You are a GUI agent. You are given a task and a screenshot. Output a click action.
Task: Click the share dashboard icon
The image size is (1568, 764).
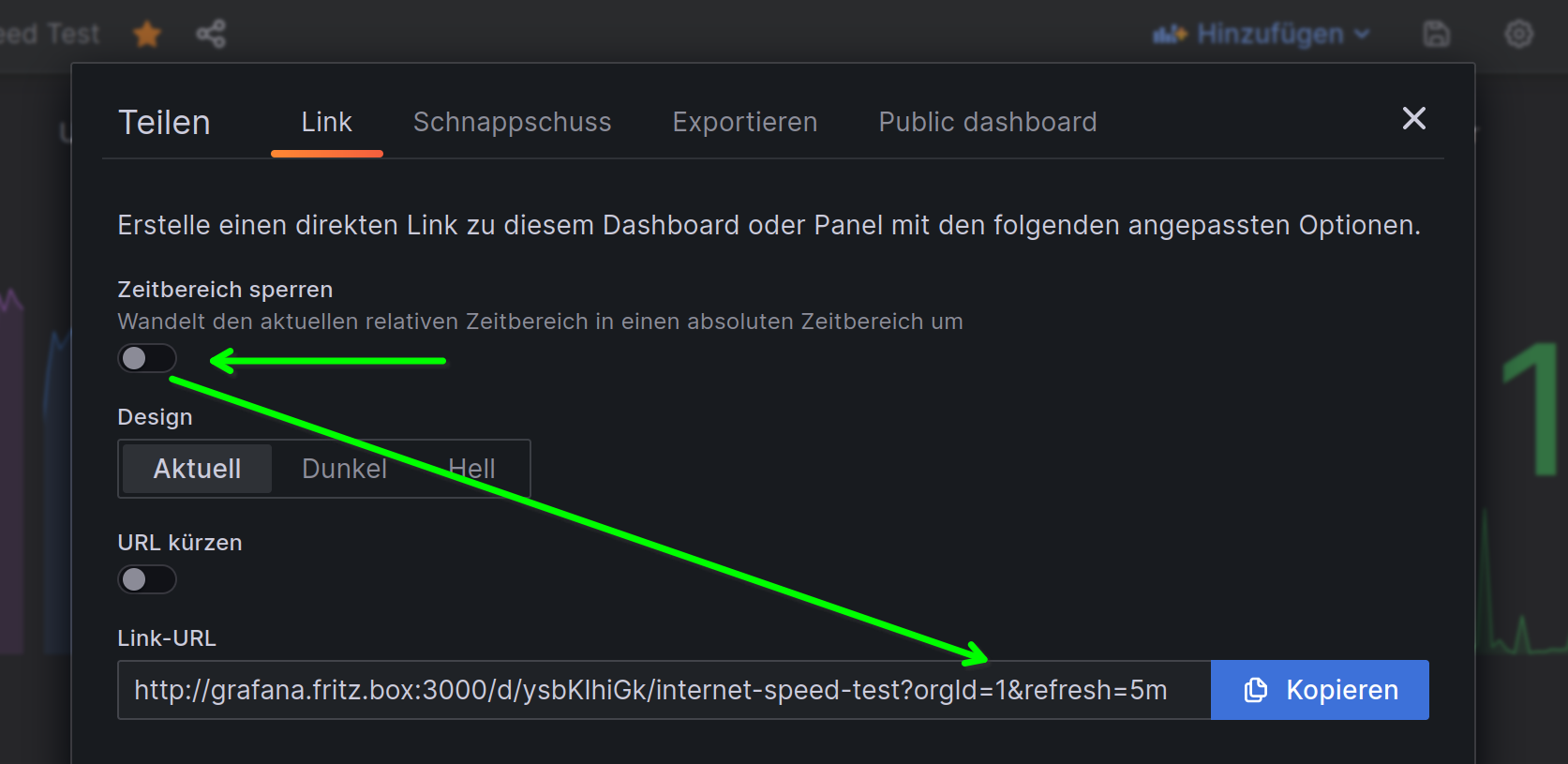[x=211, y=35]
